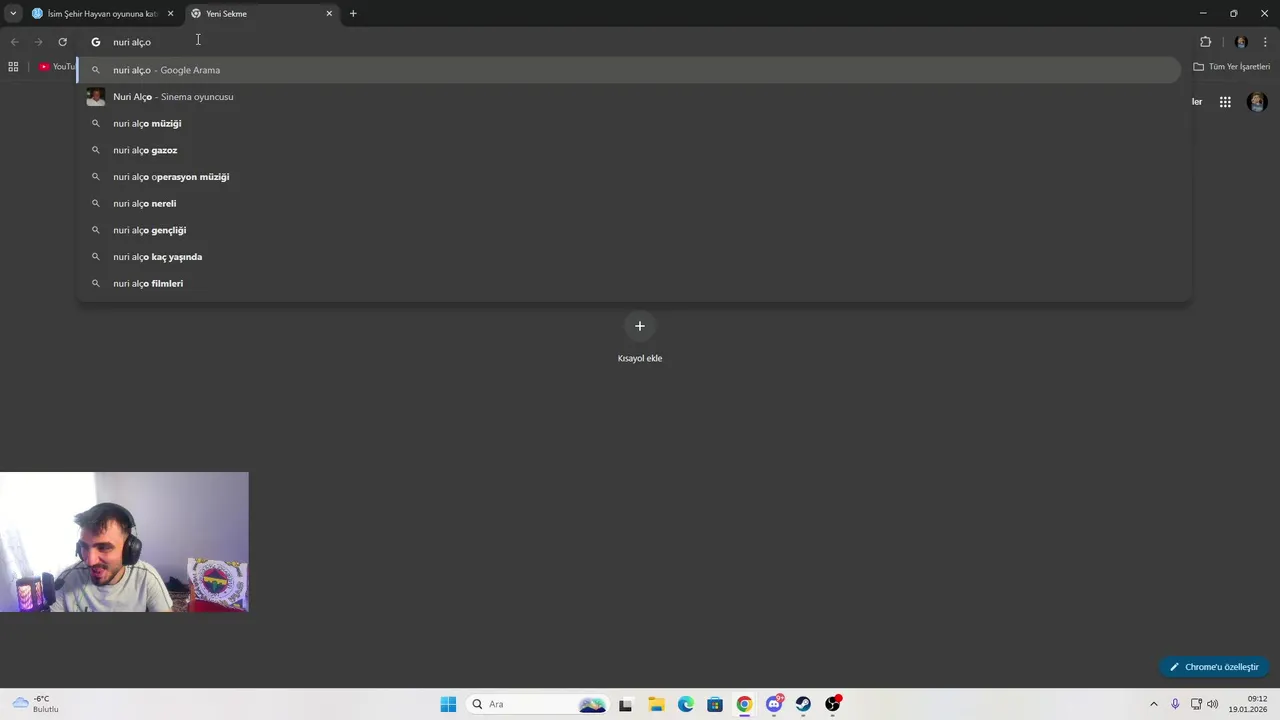The width and height of the screenshot is (1280, 720).
Task: Click the microphone icon in system tray
Action: coord(1175,704)
